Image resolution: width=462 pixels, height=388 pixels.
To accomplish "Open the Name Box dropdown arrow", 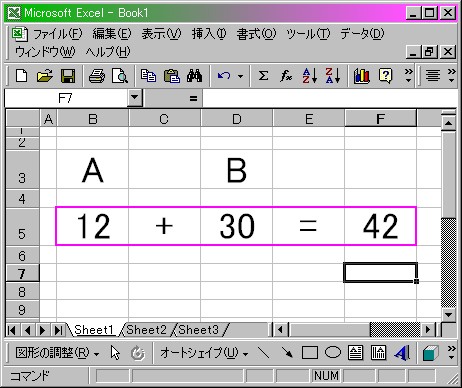I will (135, 98).
